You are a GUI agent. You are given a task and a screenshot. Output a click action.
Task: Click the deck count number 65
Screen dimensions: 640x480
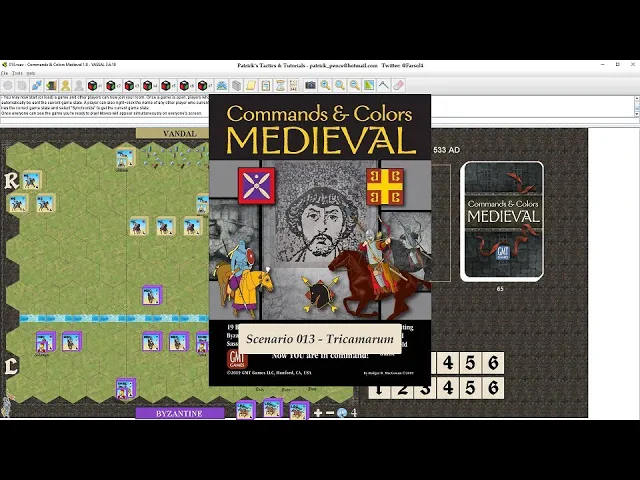click(500, 289)
